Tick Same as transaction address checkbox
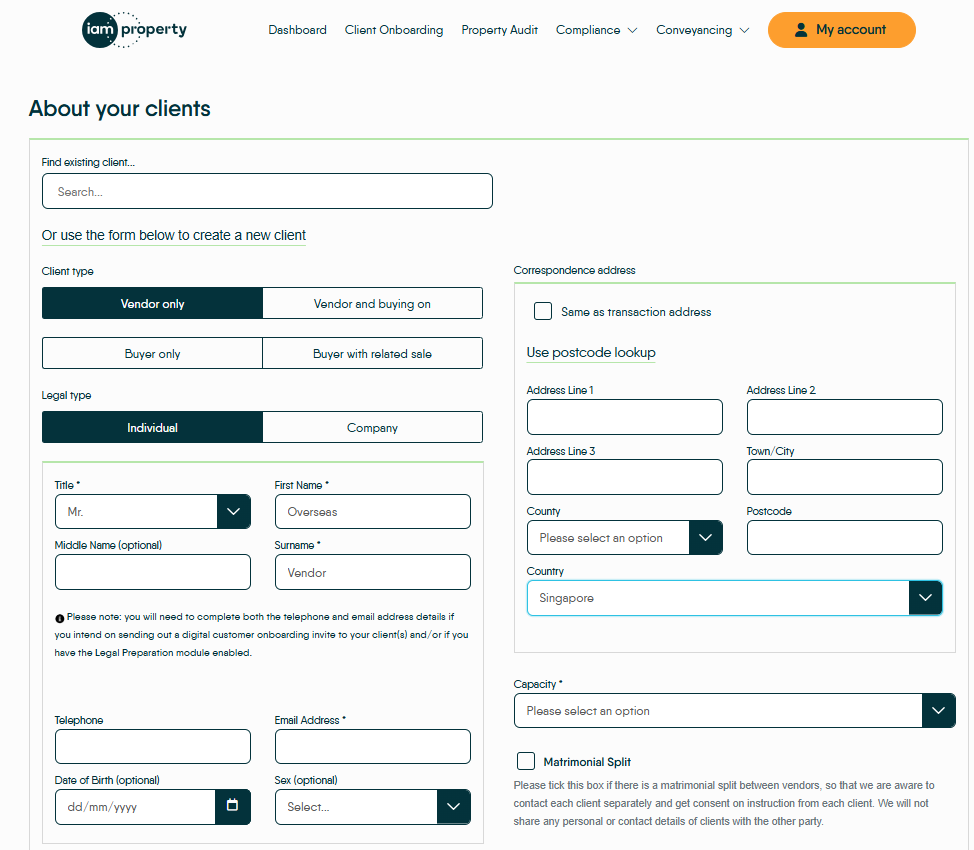 point(543,311)
